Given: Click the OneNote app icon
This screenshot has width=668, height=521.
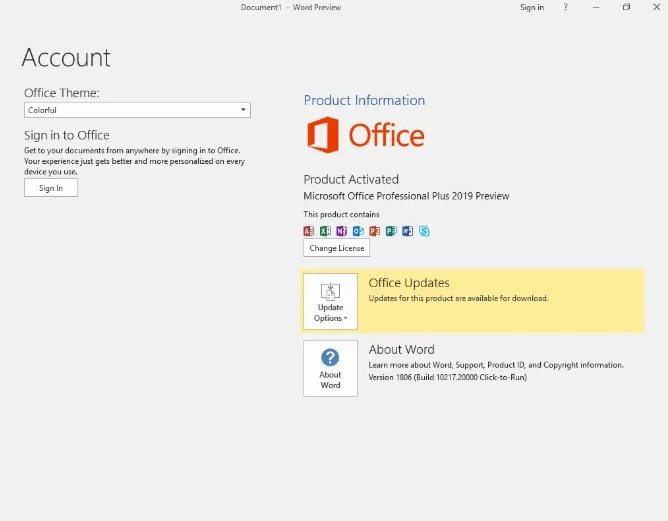Looking at the screenshot, I should [341, 231].
